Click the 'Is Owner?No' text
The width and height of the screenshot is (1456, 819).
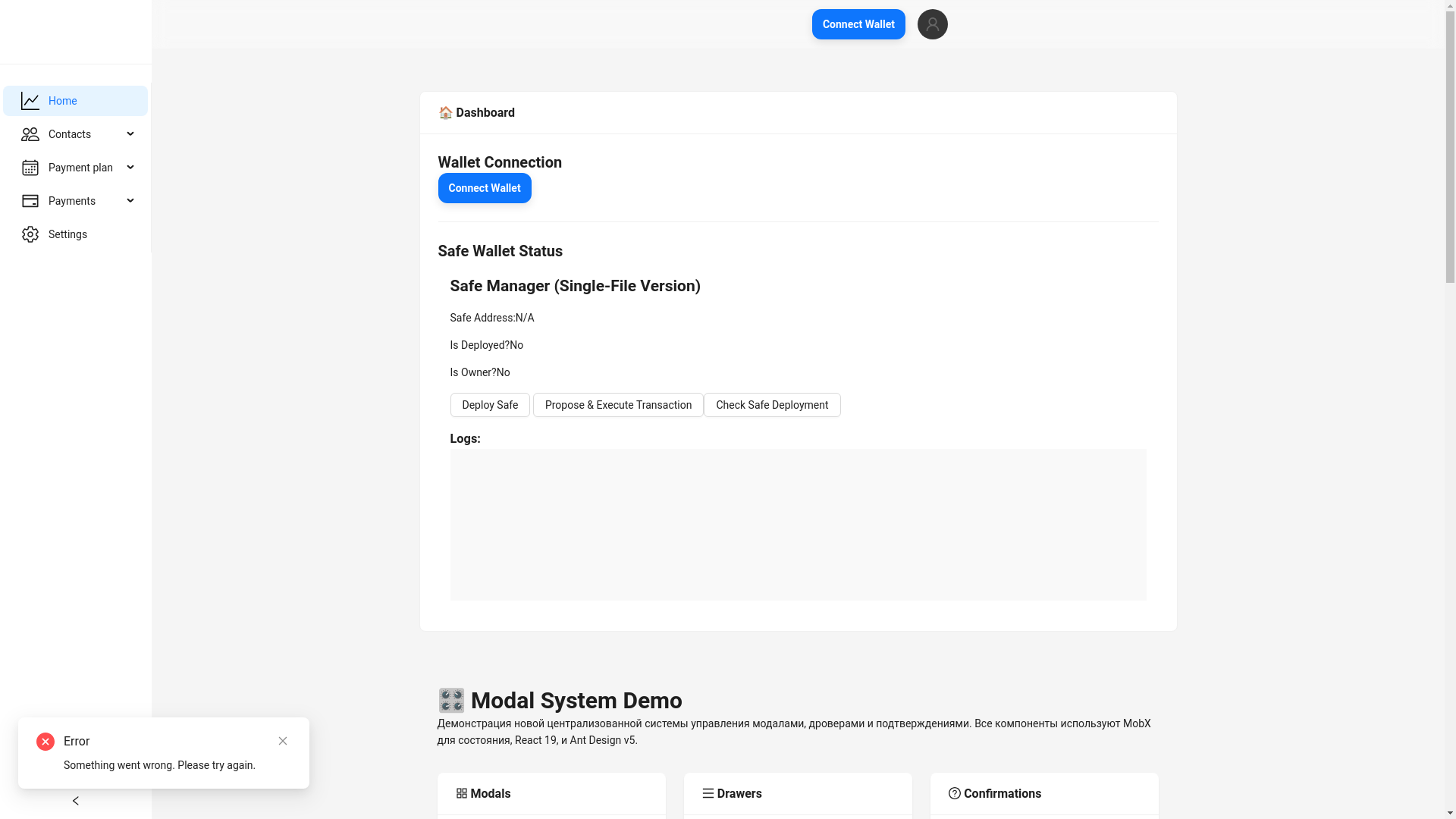click(x=480, y=372)
